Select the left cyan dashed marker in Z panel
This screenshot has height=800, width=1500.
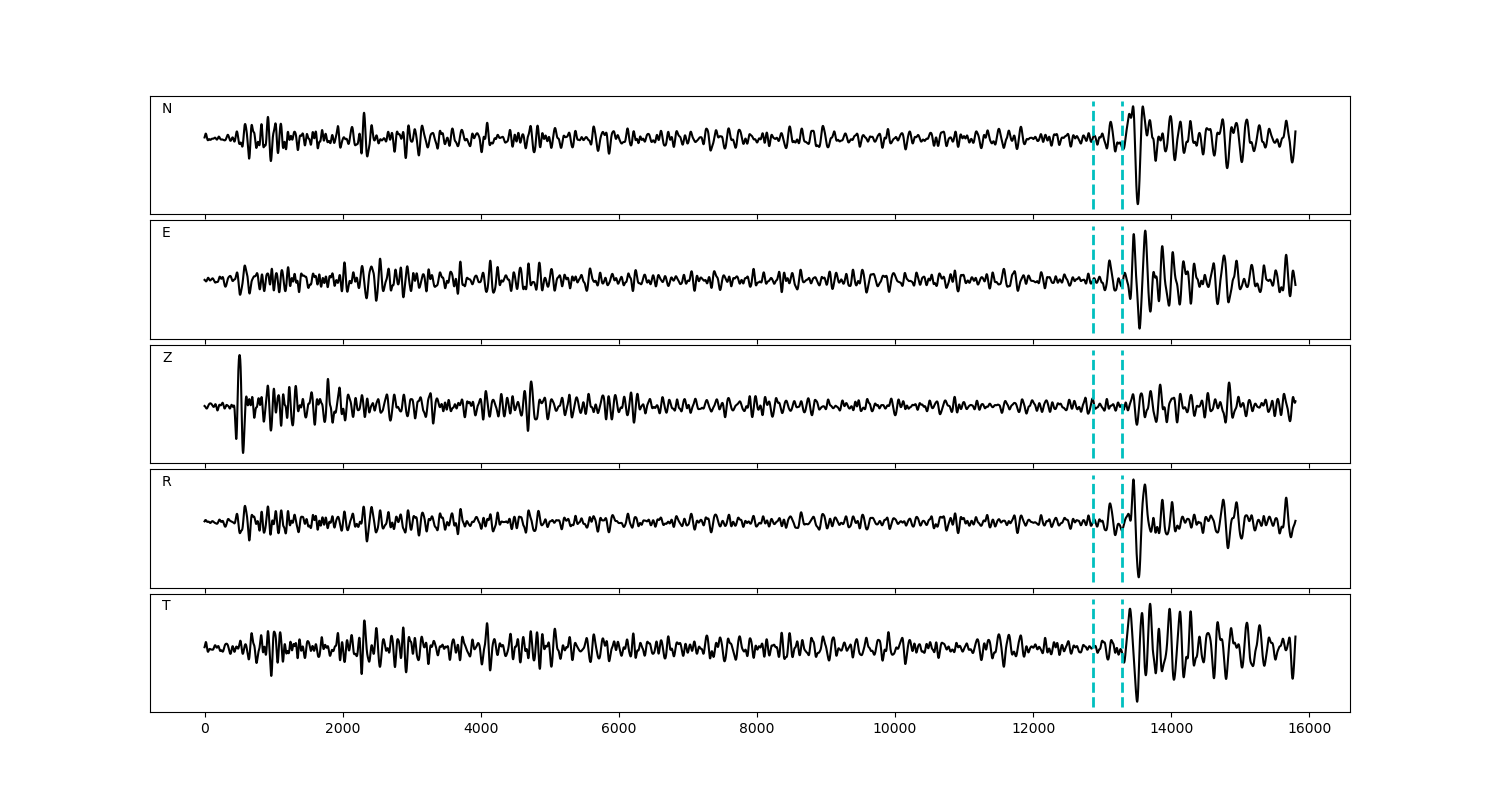coord(1093,430)
